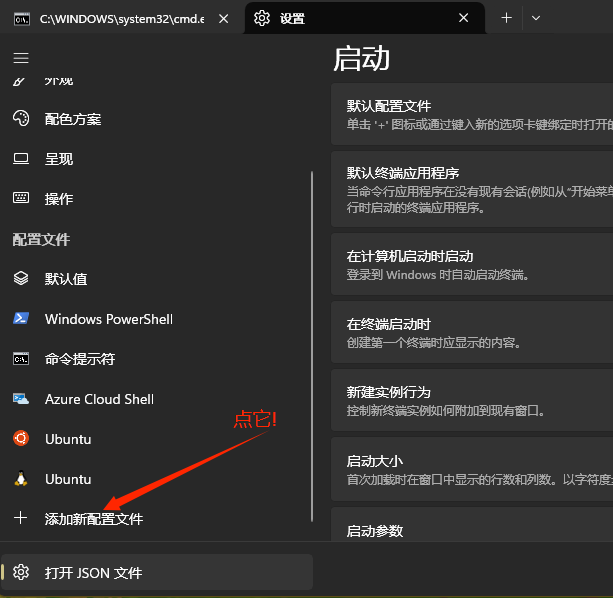
Task: Select the 呈现 laptop icon
Action: pos(21,159)
